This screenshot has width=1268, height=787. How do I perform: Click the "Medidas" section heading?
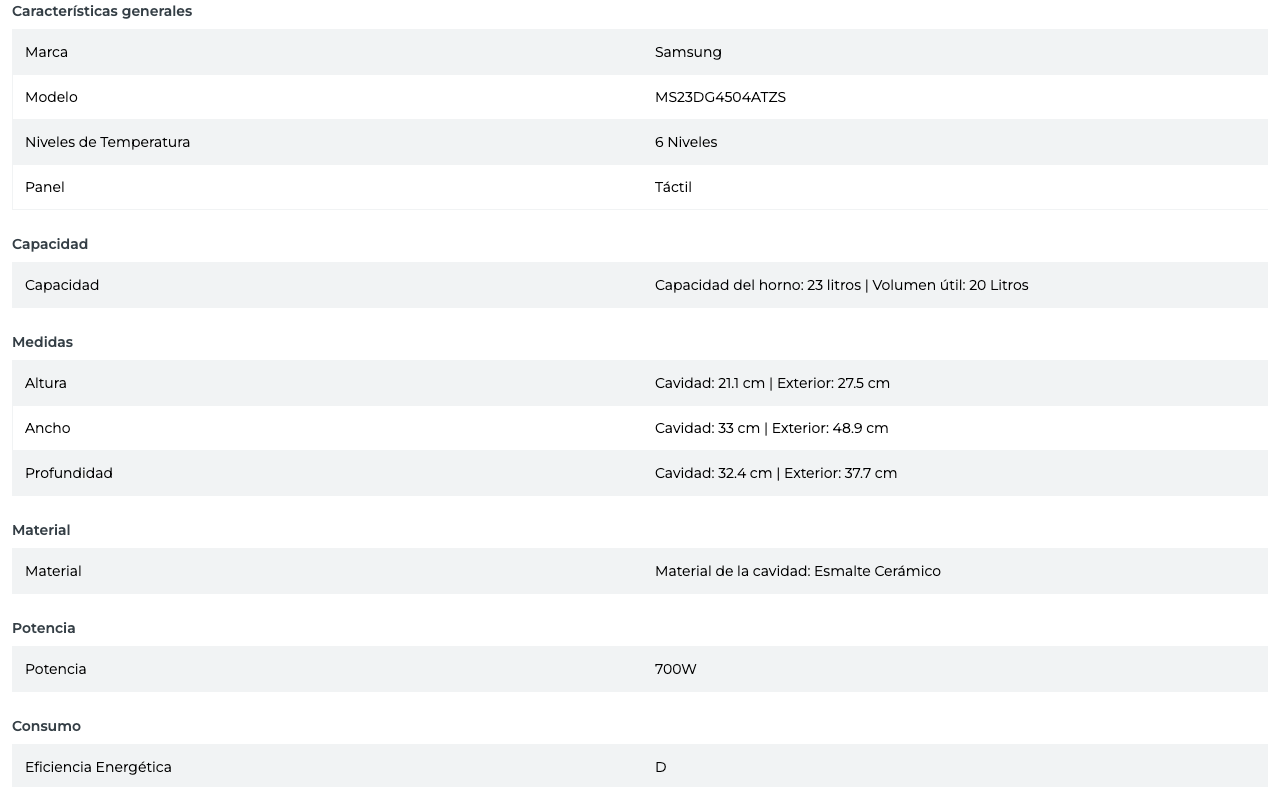(x=42, y=342)
